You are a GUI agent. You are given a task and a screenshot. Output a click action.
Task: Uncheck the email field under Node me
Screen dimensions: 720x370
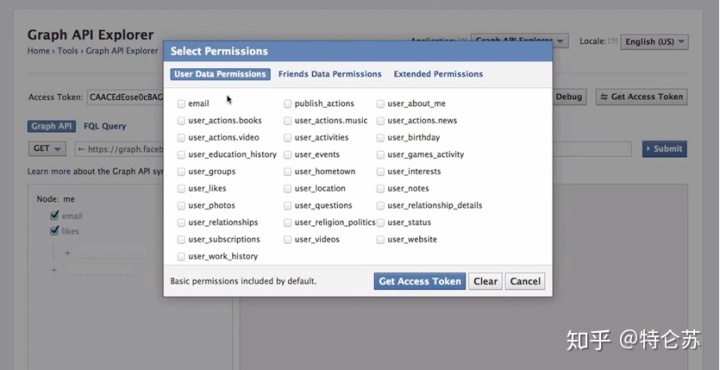tap(55, 215)
